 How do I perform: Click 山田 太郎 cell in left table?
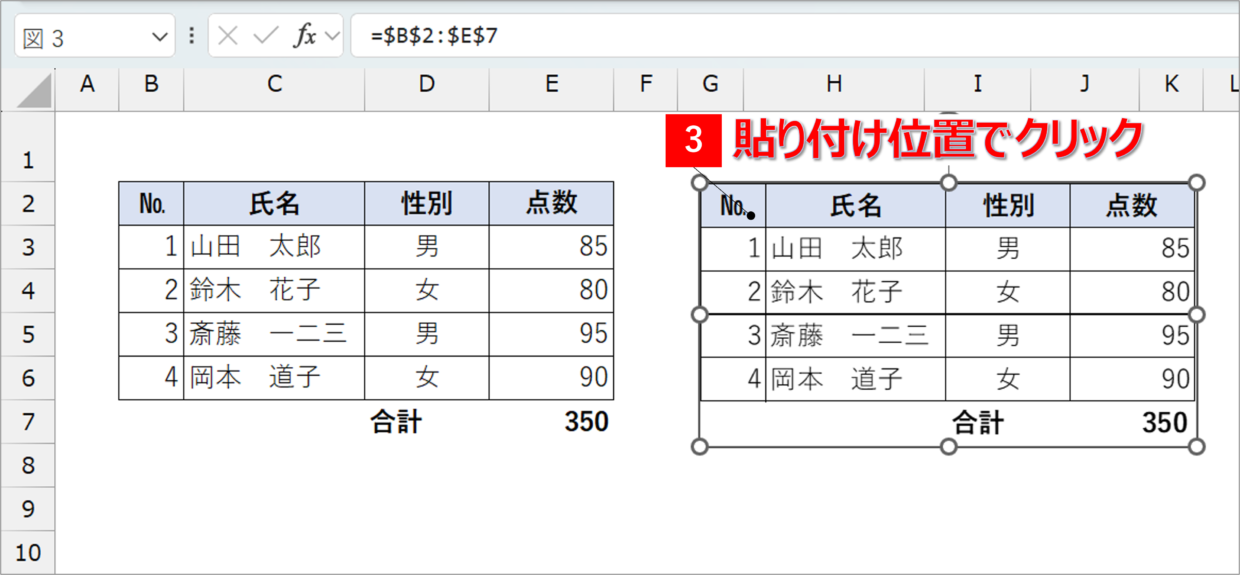(x=274, y=247)
